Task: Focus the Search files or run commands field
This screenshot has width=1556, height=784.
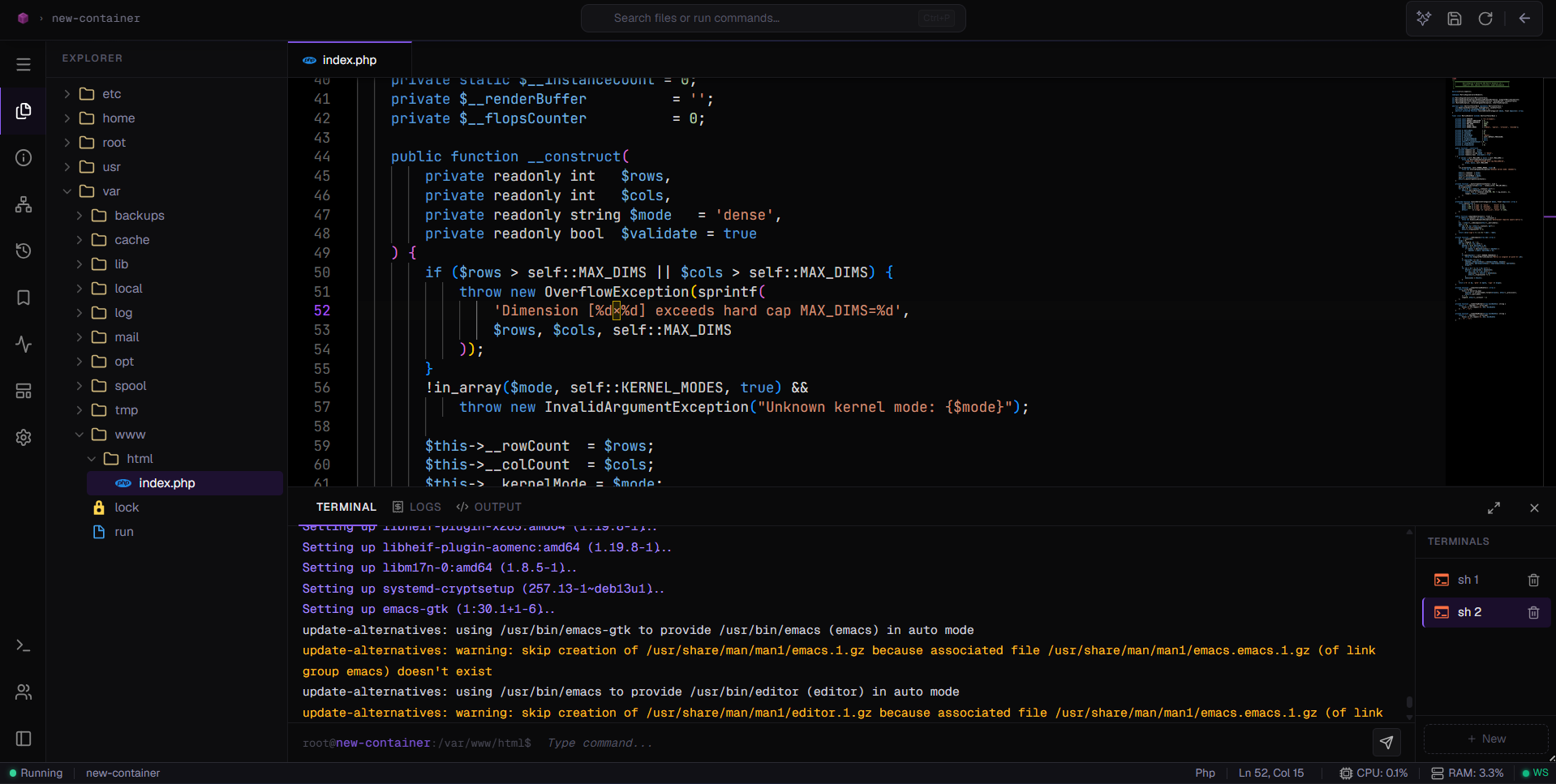Action: (773, 18)
